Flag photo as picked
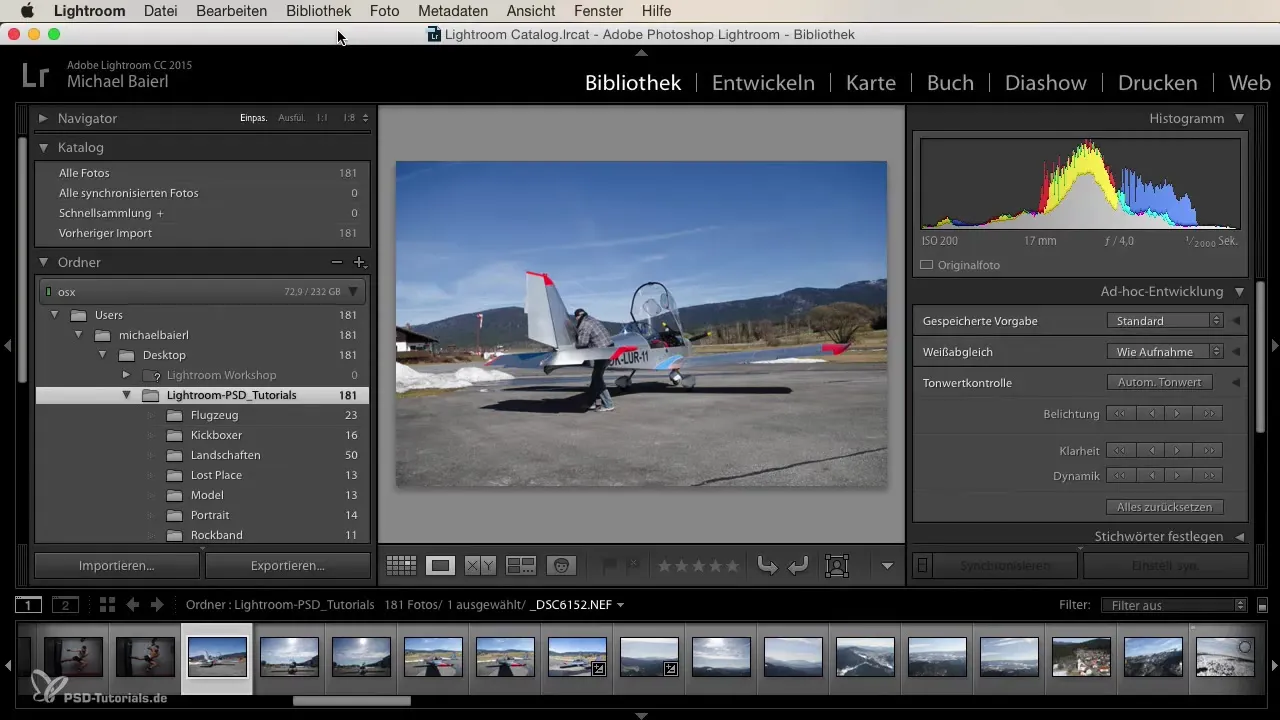The height and width of the screenshot is (720, 1280). click(x=609, y=566)
